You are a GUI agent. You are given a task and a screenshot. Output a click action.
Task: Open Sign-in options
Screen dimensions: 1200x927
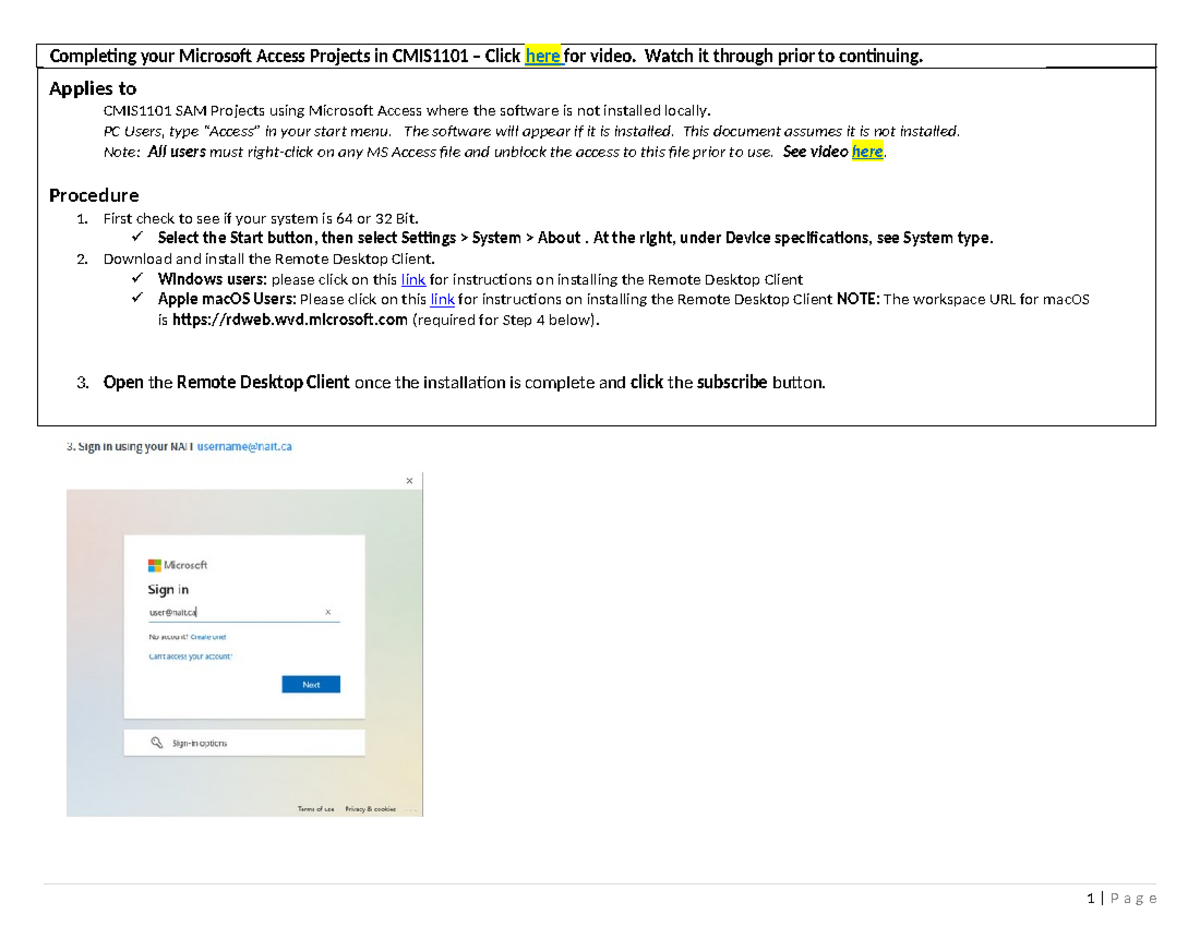(200, 743)
